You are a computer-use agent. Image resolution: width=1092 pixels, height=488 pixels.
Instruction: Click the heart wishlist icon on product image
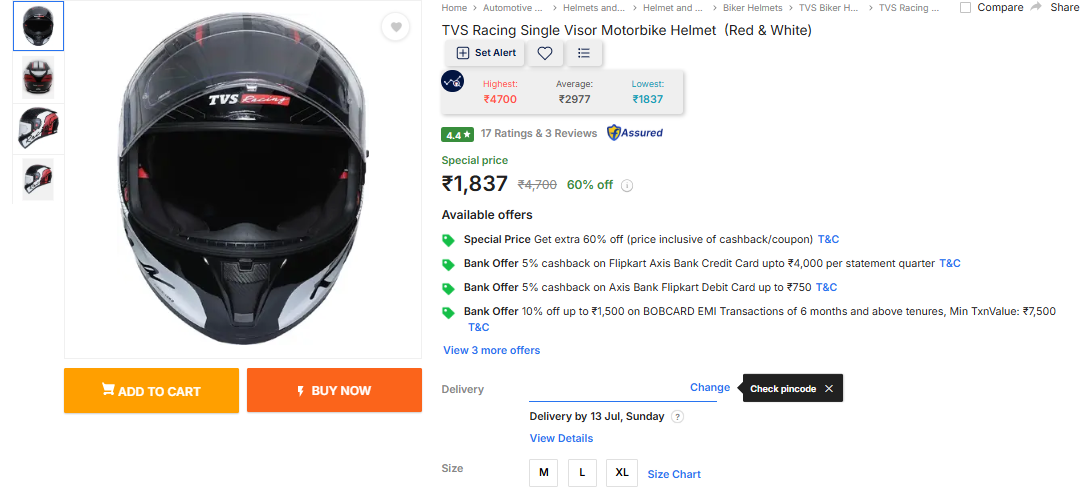coord(396,28)
